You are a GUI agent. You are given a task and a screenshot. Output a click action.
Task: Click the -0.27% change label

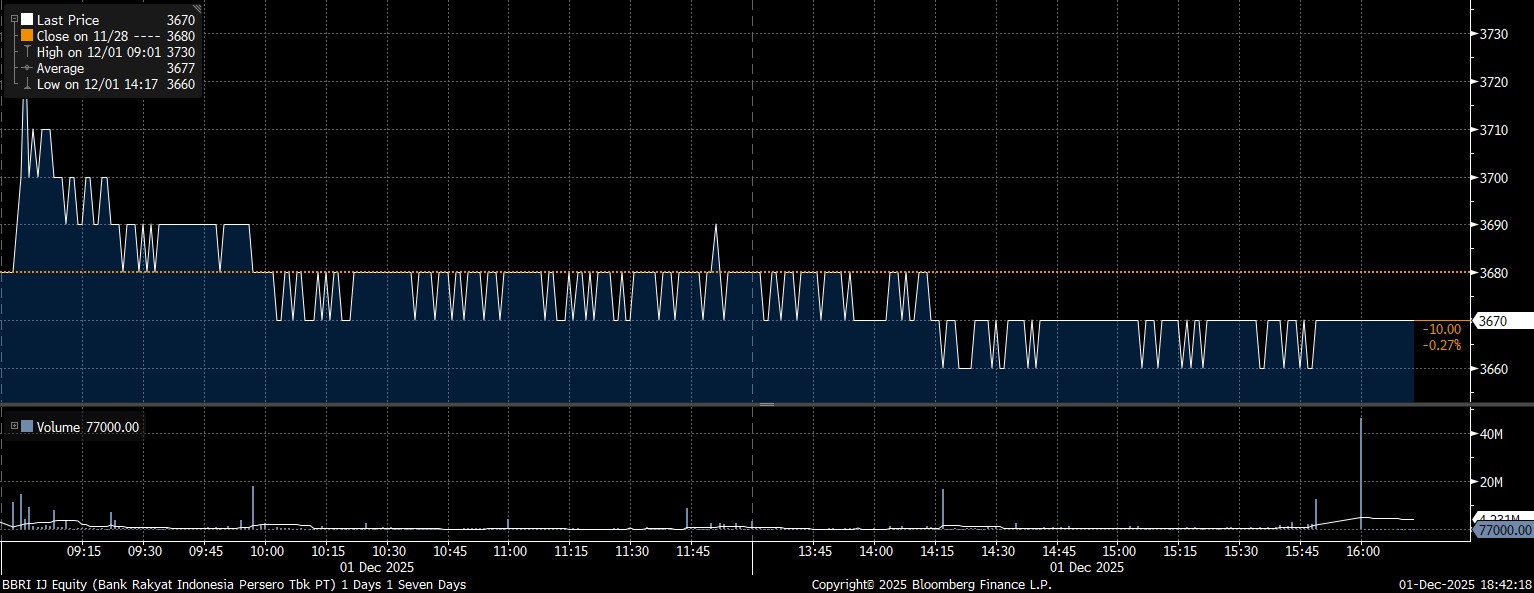click(1443, 345)
